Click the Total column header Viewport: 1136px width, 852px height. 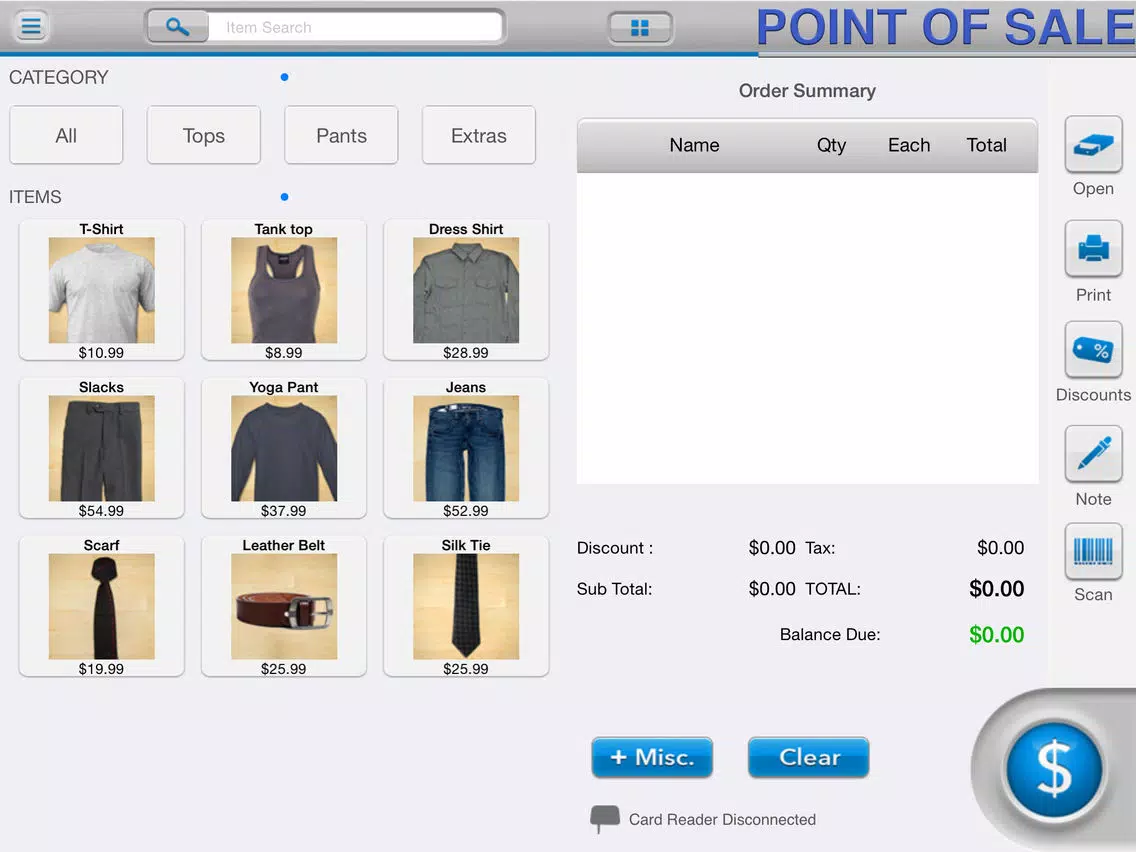click(986, 145)
